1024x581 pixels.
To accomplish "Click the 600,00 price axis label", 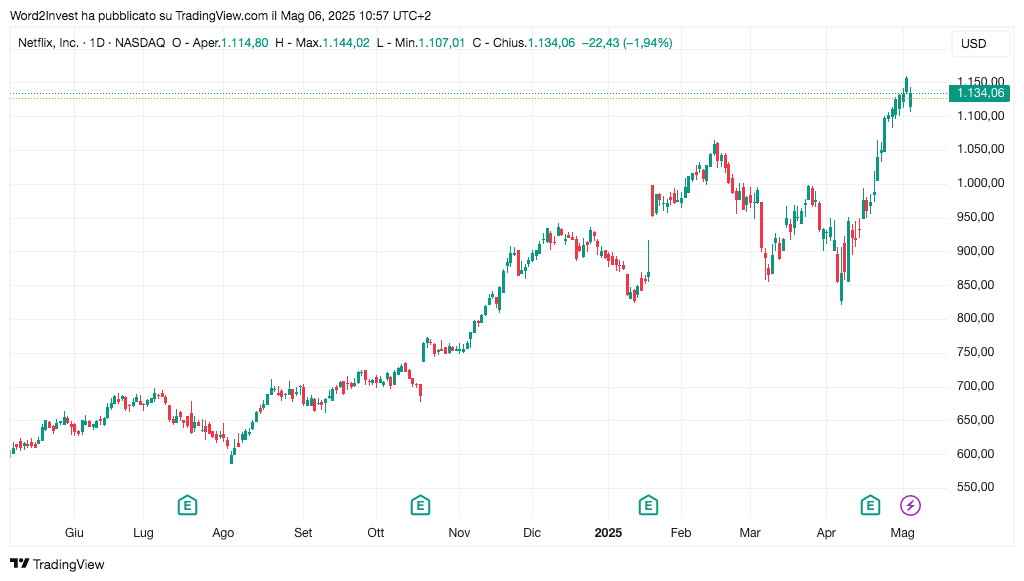I will point(975,454).
